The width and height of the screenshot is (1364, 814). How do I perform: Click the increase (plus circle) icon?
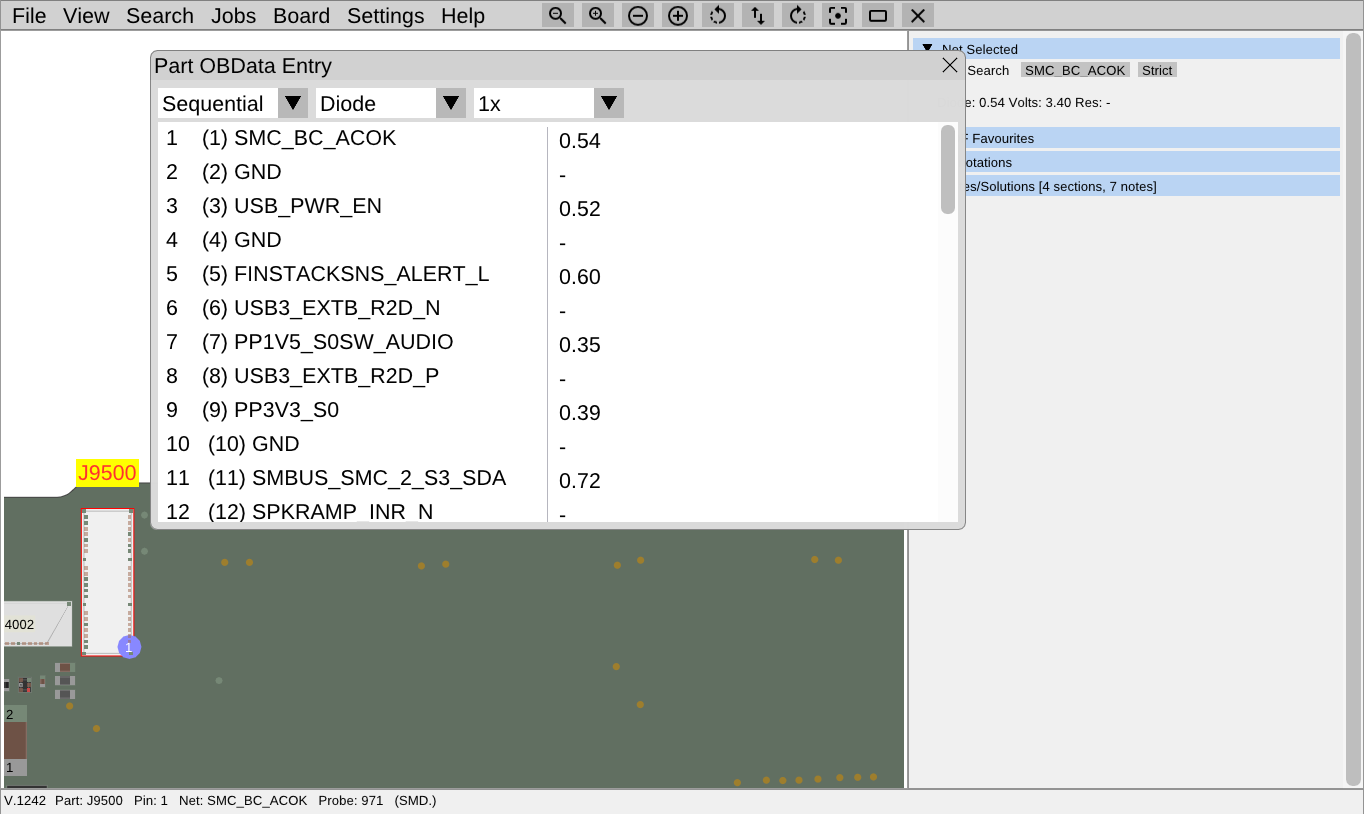click(x=677, y=15)
